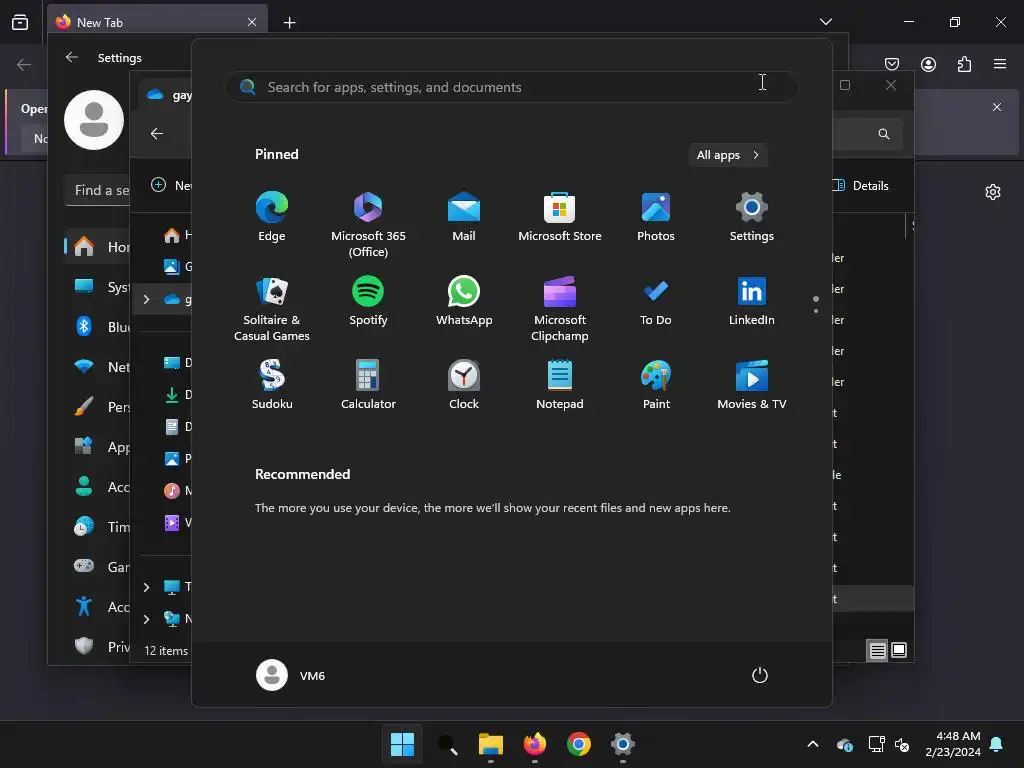Launch the Clock app
Screen dimensions: 1024x768
tap(464, 385)
